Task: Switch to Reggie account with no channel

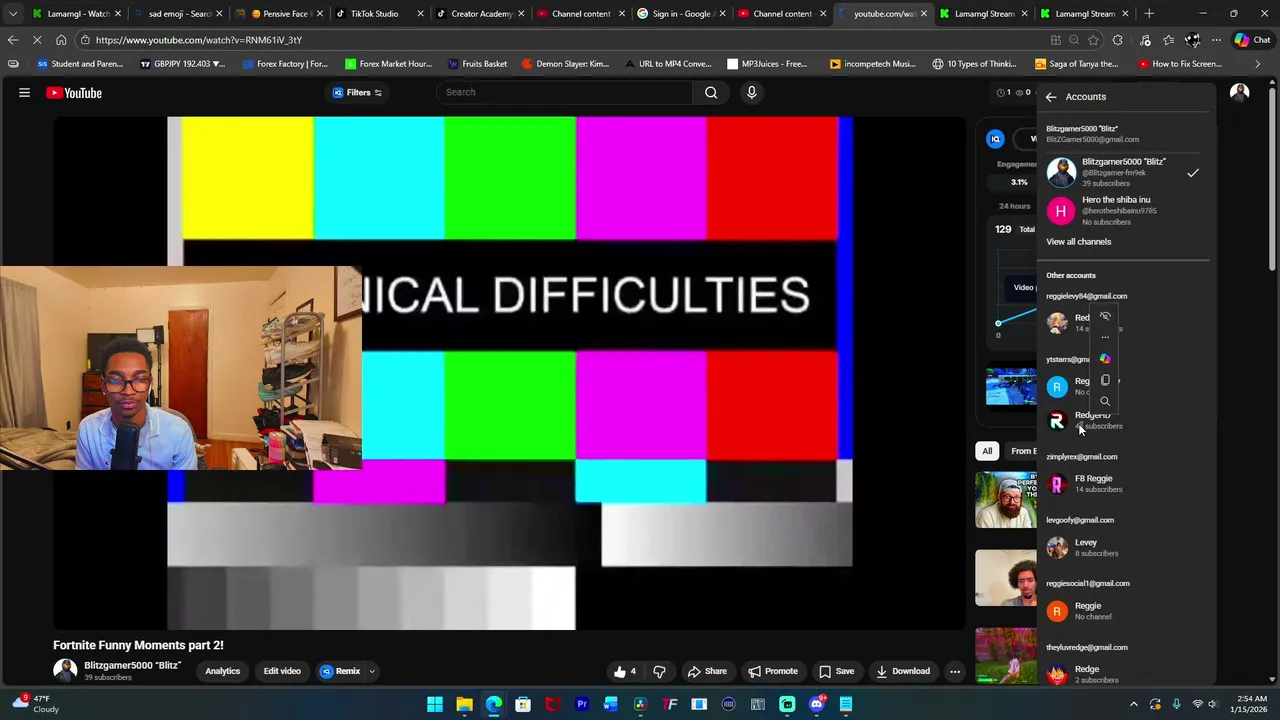Action: [x=1124, y=611]
